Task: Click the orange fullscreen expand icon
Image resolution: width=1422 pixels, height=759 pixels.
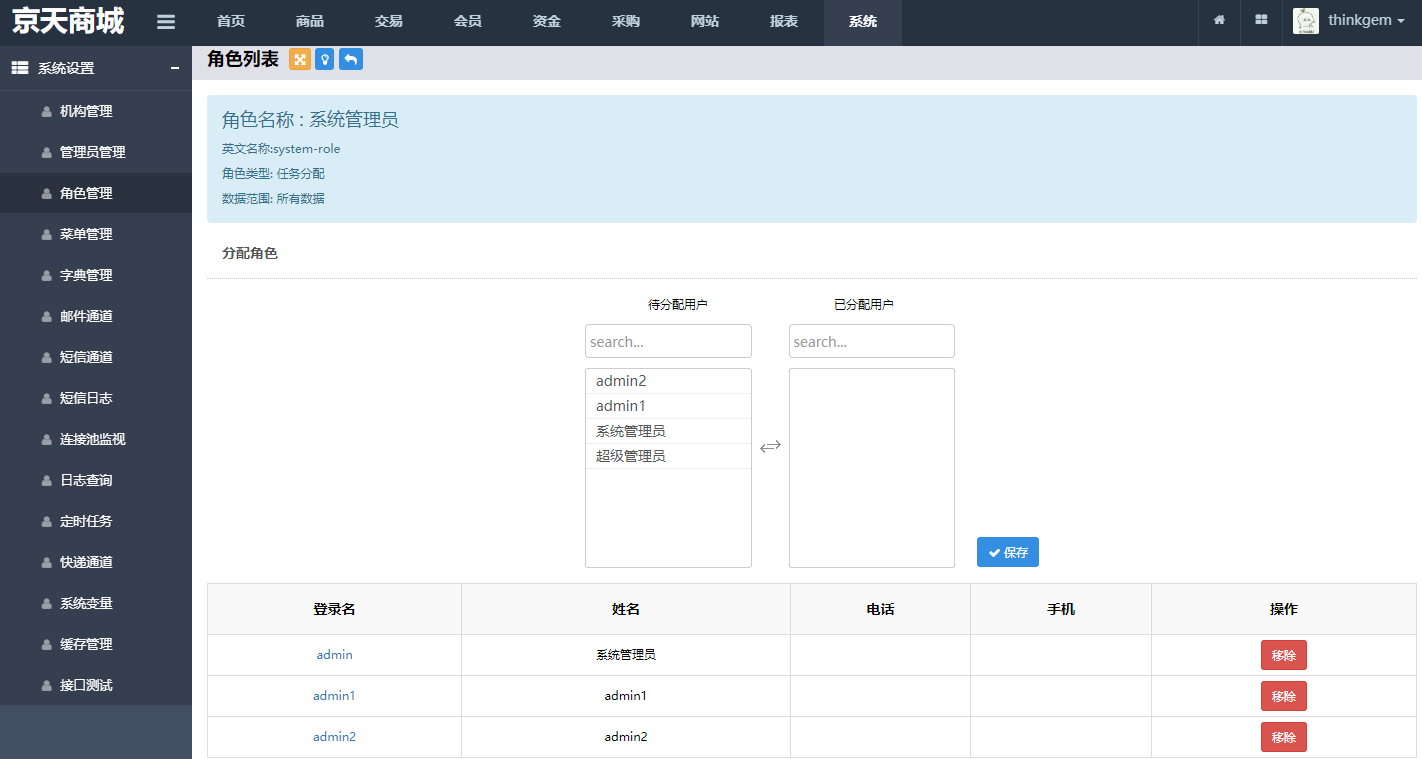Action: [300, 59]
